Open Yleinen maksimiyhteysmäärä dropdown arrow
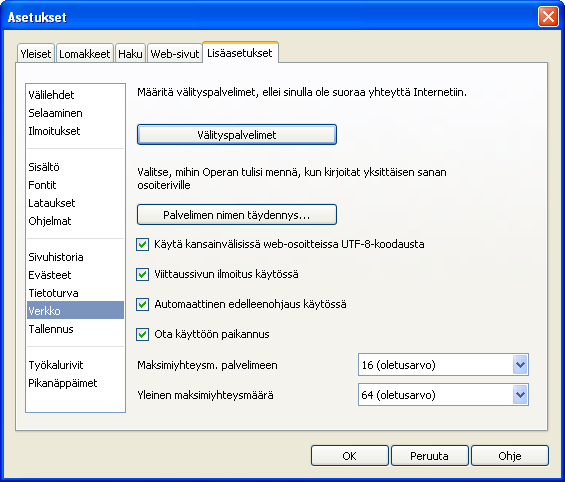 [x=520, y=395]
